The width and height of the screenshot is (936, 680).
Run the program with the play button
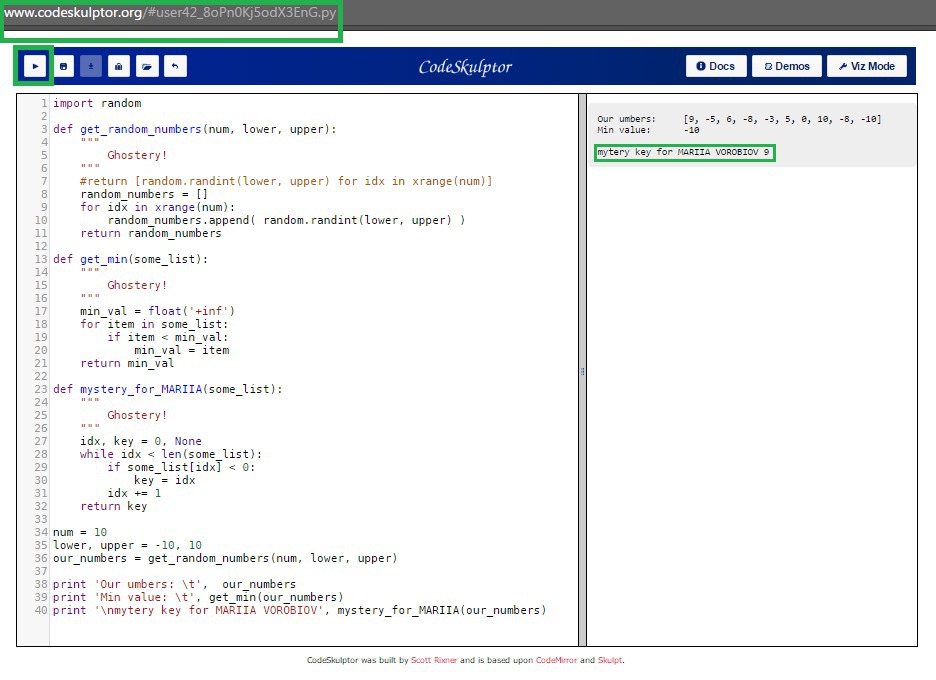click(35, 66)
